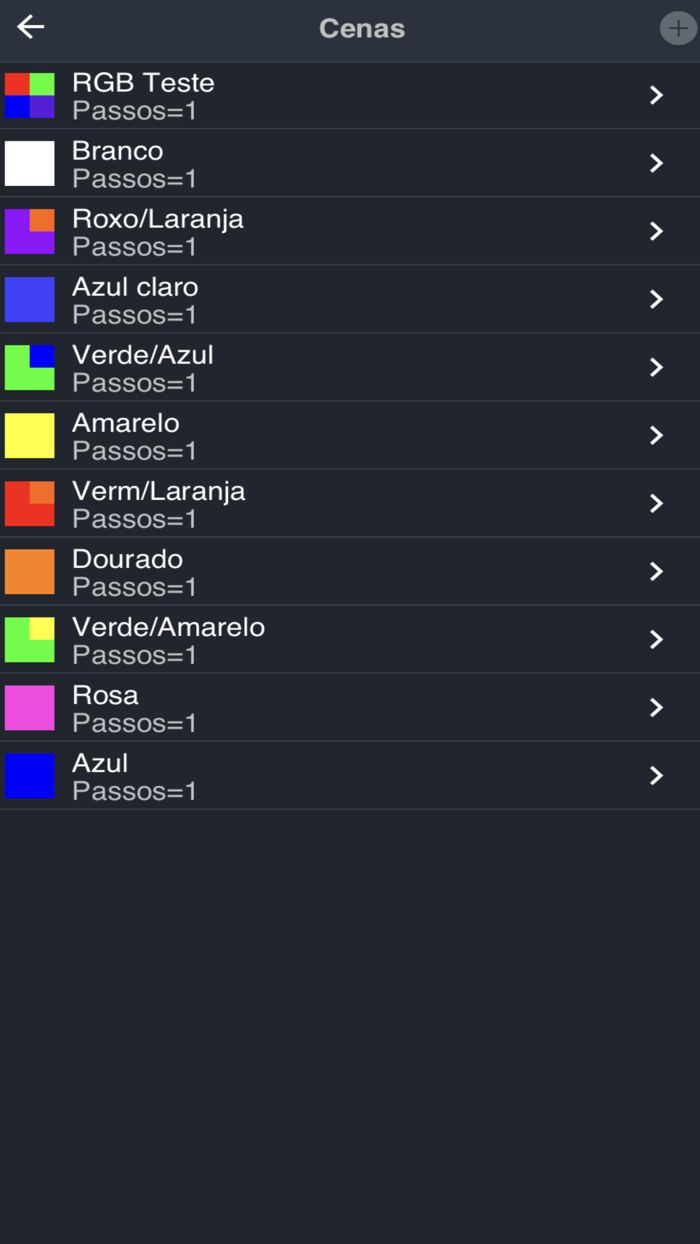700x1244 pixels.
Task: Click the Dourado scene name
Action: [x=127, y=559]
